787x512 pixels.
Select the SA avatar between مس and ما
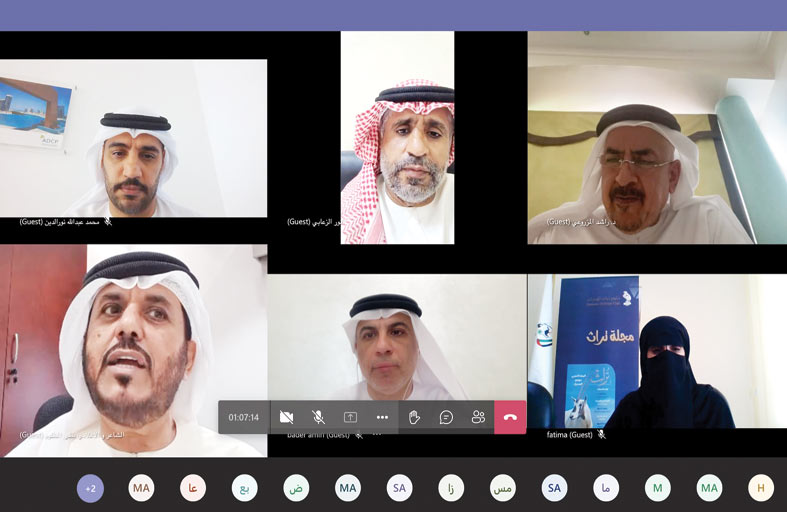click(554, 488)
